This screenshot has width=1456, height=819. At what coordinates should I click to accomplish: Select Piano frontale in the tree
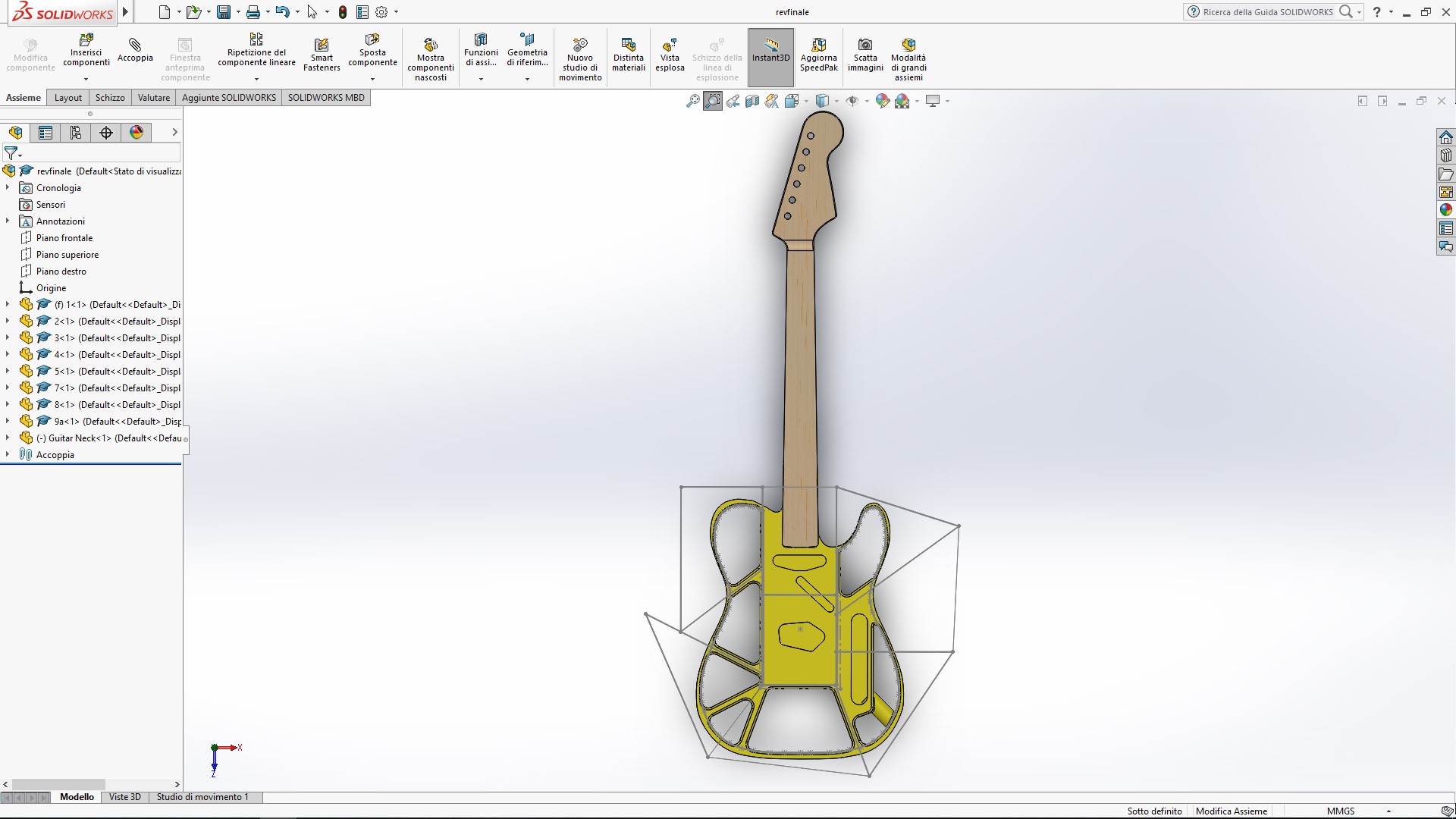click(64, 238)
